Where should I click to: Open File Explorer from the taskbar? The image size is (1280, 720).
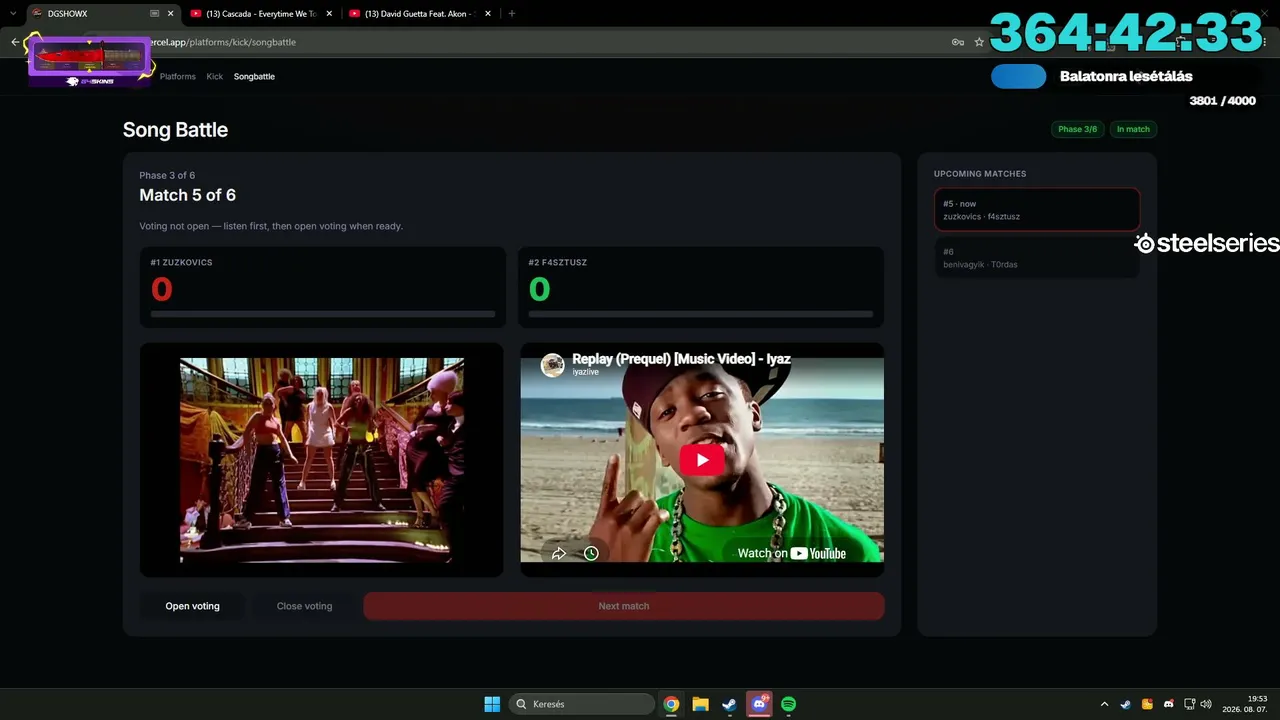pos(700,704)
